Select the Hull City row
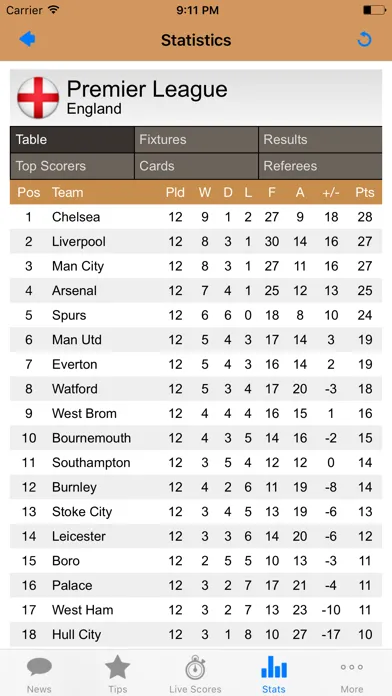 196,634
